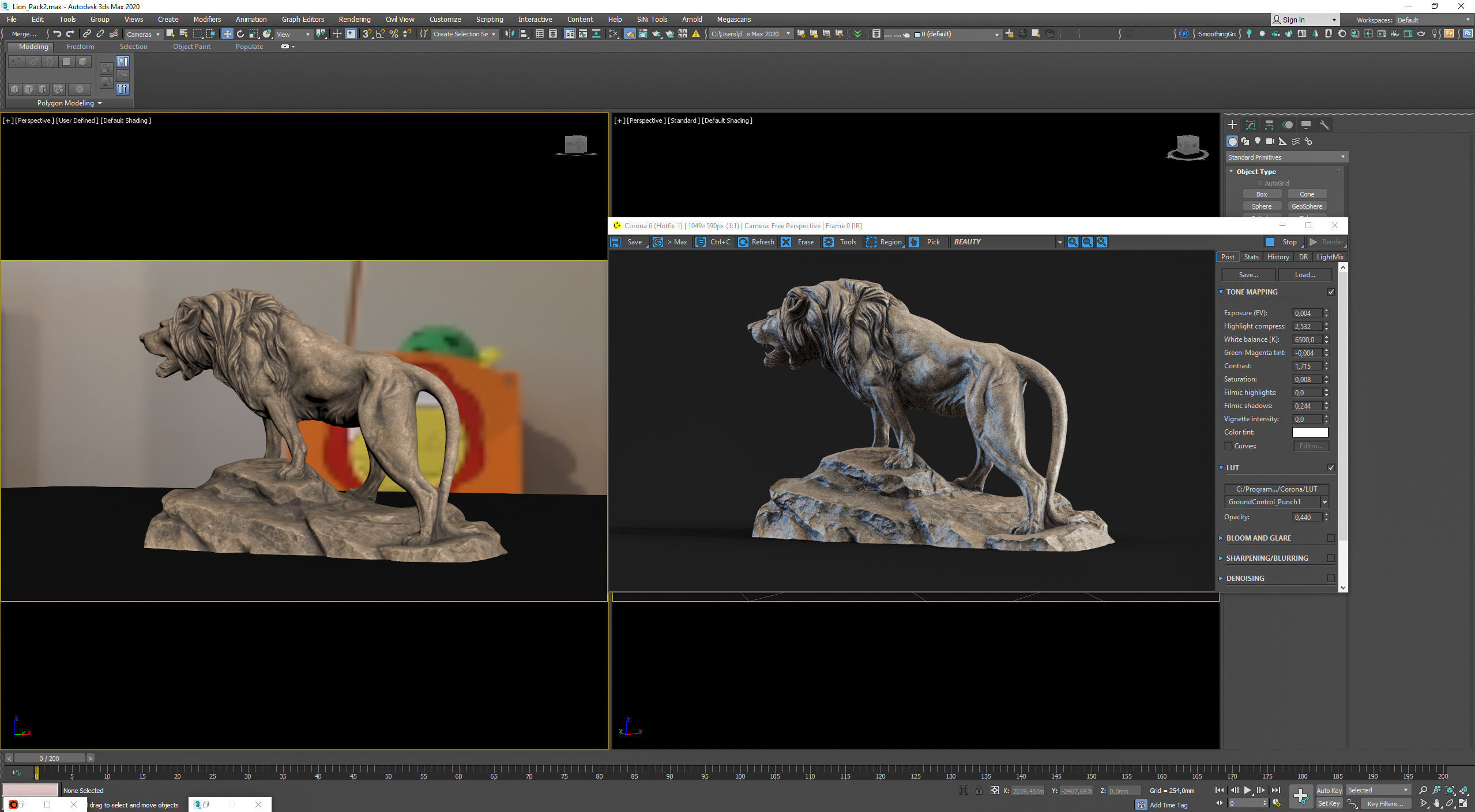The image size is (1475, 812).
Task: Select the Cameras category icon
Action: pos(1270,141)
